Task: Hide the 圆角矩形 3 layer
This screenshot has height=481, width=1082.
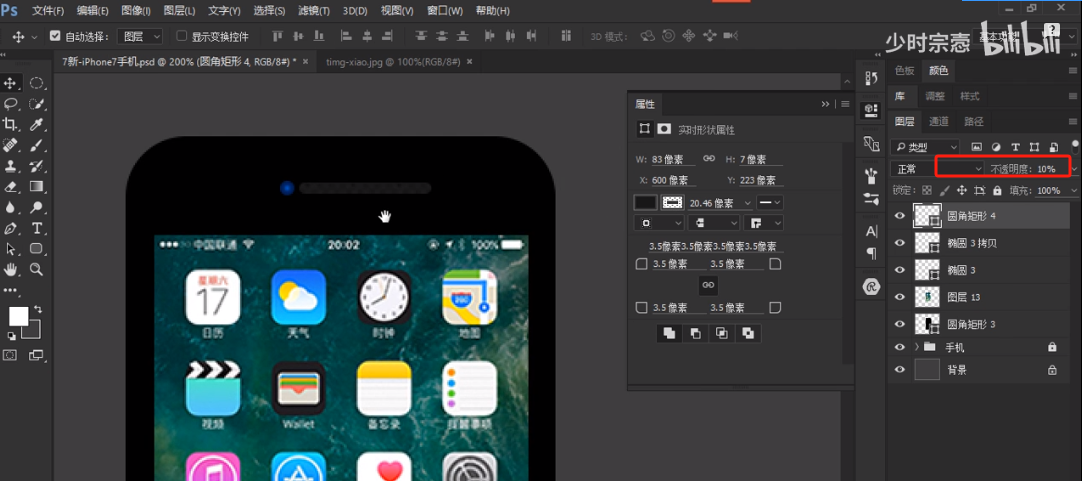Action: click(x=899, y=324)
